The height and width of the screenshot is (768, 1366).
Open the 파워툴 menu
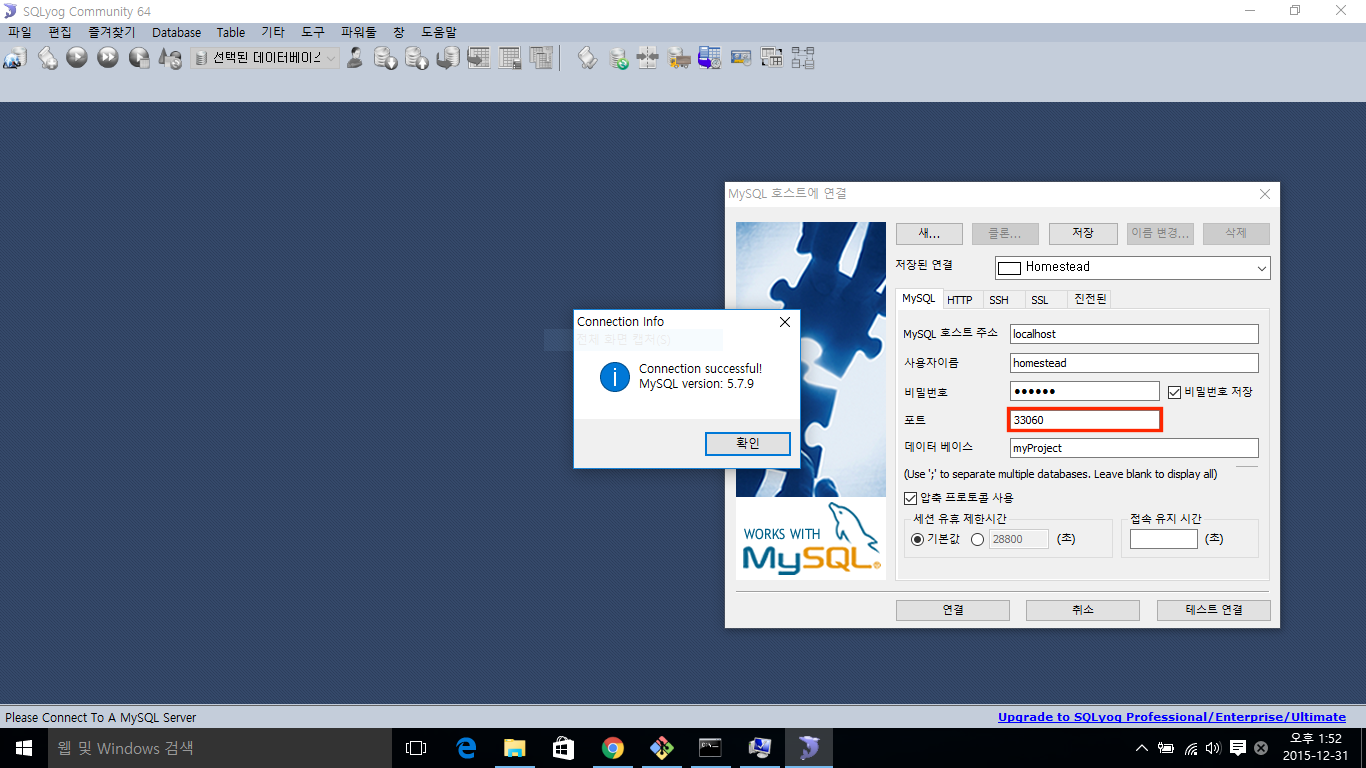click(x=358, y=33)
